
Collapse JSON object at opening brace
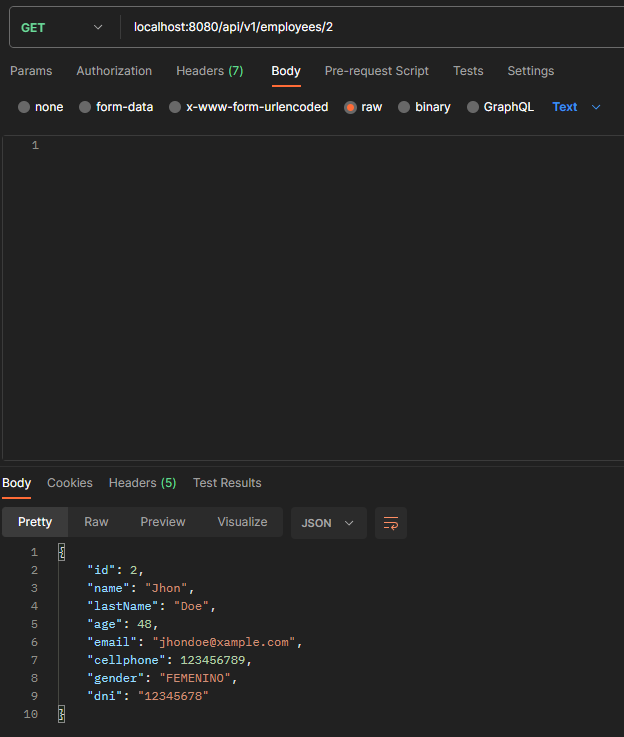62,552
